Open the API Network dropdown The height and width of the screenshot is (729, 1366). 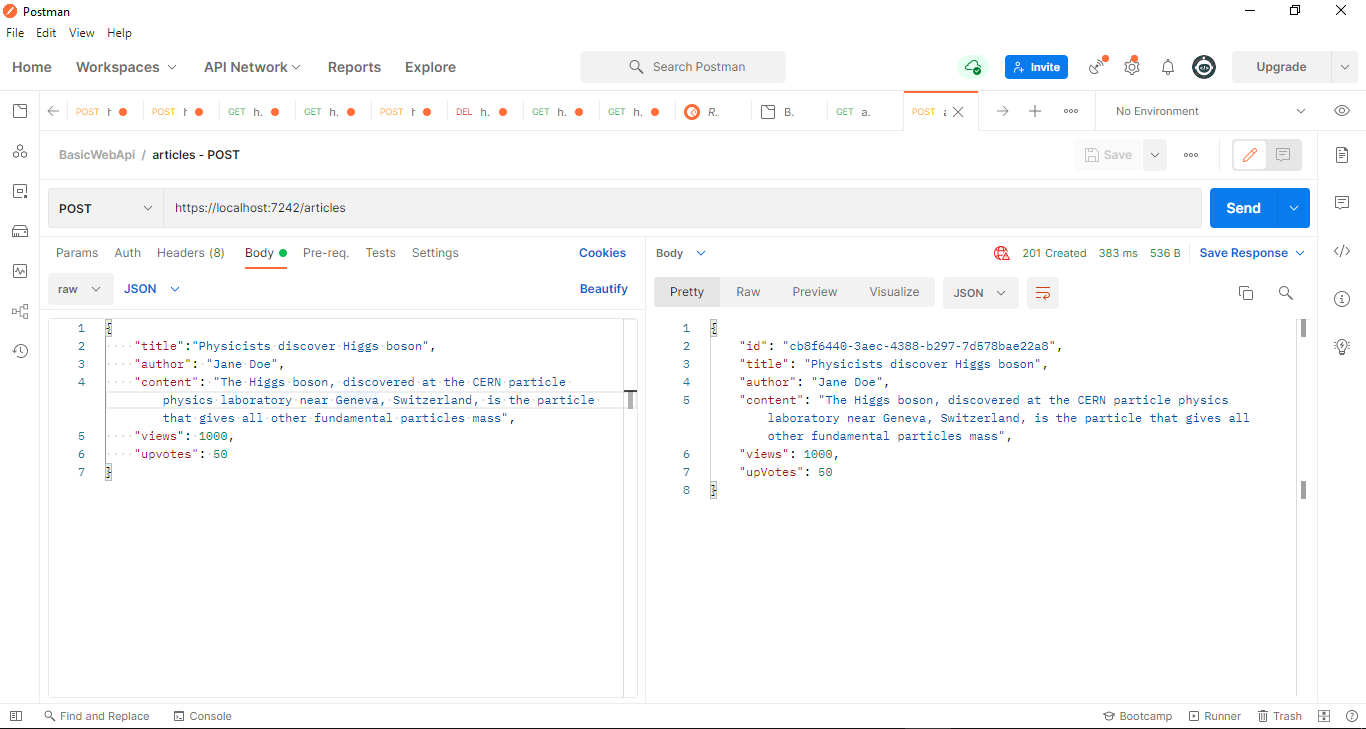click(x=252, y=67)
